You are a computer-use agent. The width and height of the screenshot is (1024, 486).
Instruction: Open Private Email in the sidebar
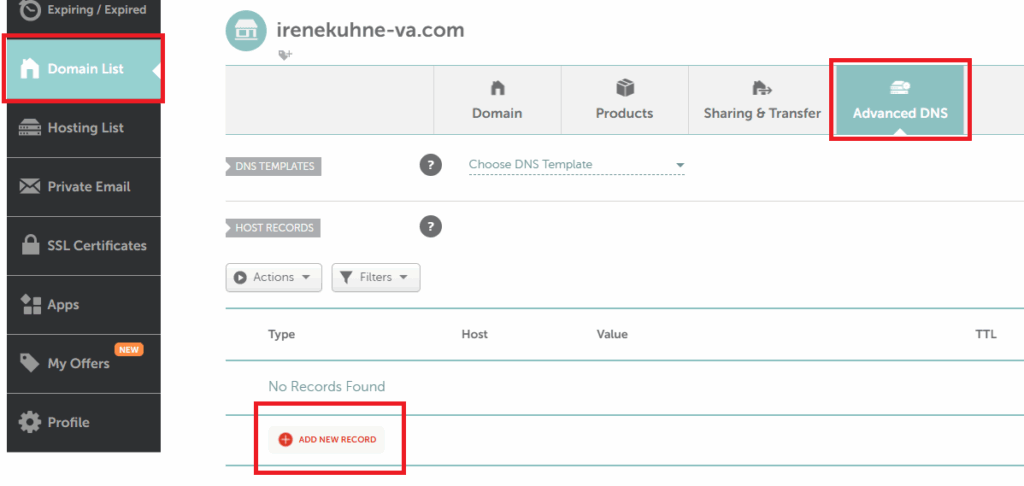click(x=84, y=187)
